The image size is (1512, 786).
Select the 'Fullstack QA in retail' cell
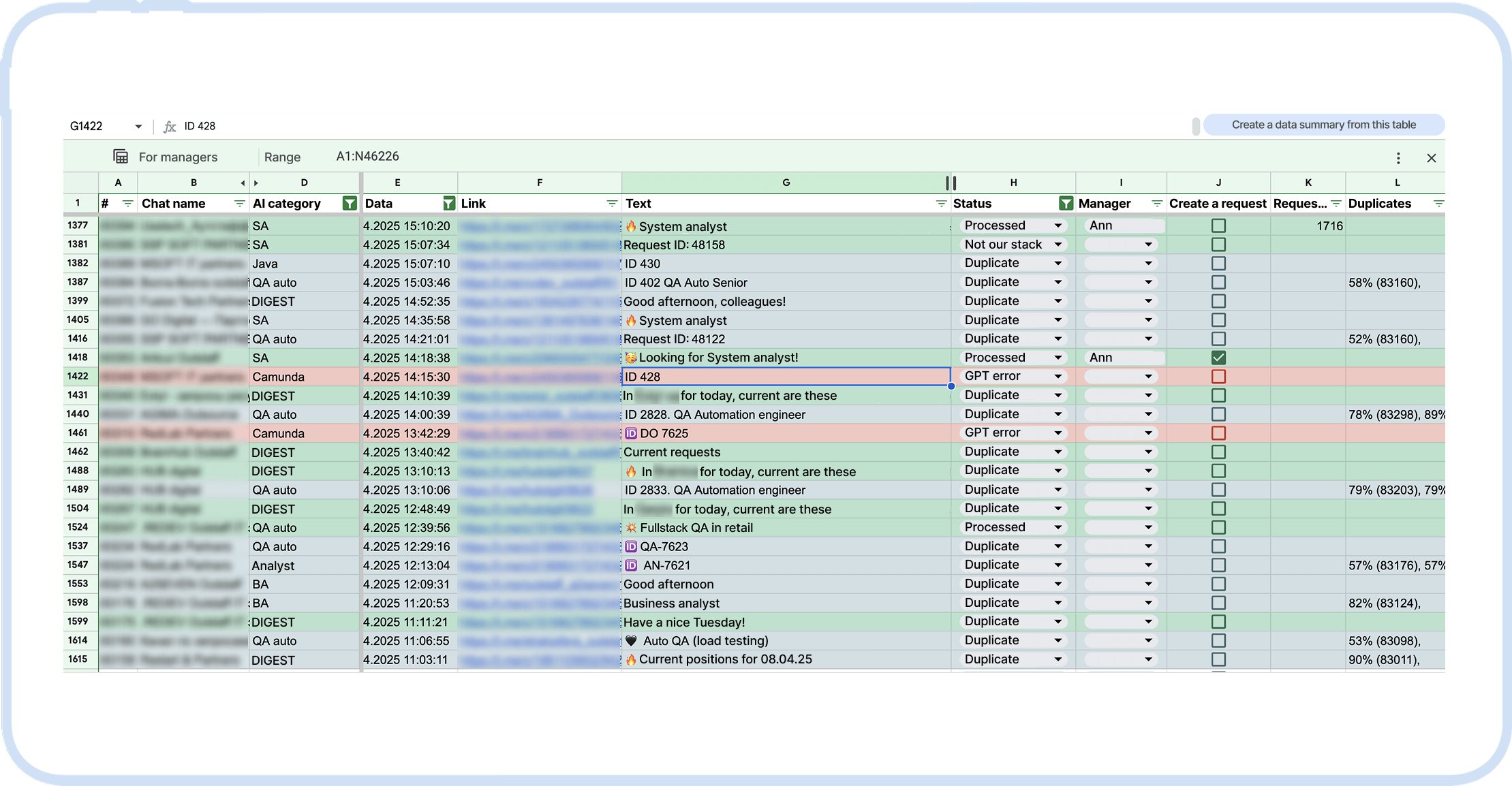(786, 527)
